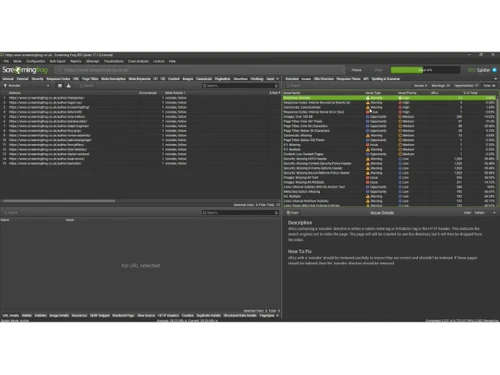Click the Clear button
Image resolution: width=500 pixels, height=375 pixels.
point(378,70)
